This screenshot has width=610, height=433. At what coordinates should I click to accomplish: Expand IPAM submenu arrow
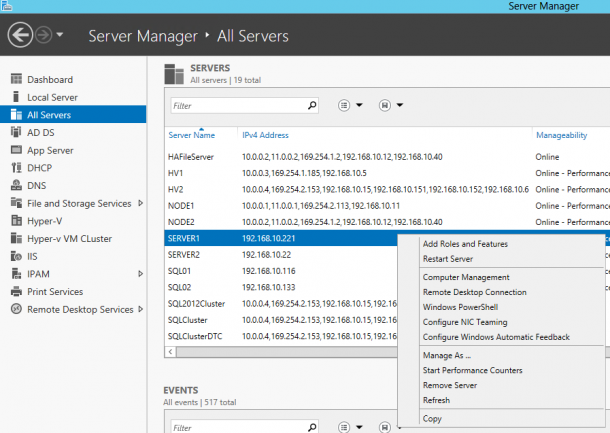click(x=140, y=274)
